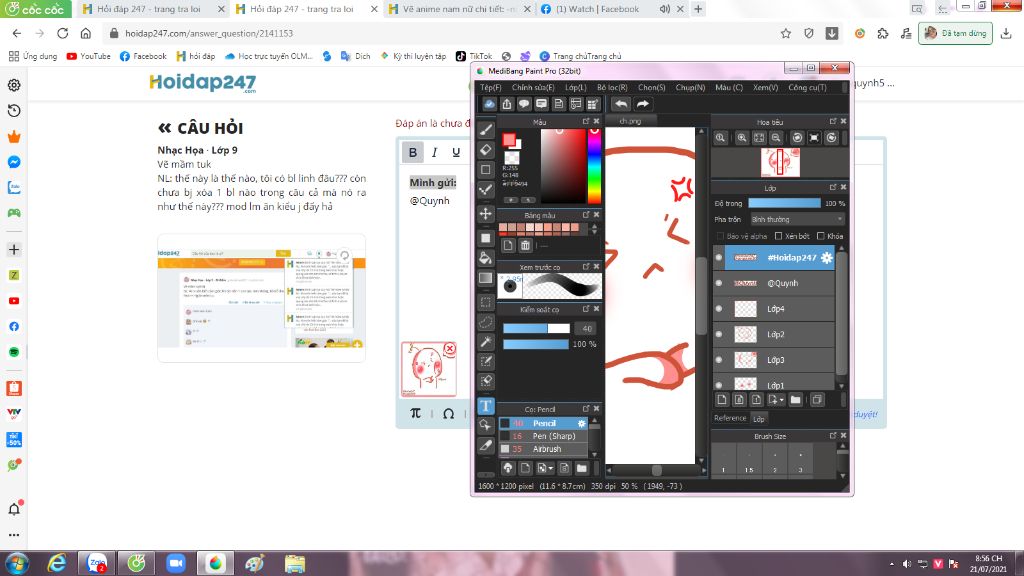Open the Bộ lọc(R) menu

pyautogui.click(x=612, y=88)
